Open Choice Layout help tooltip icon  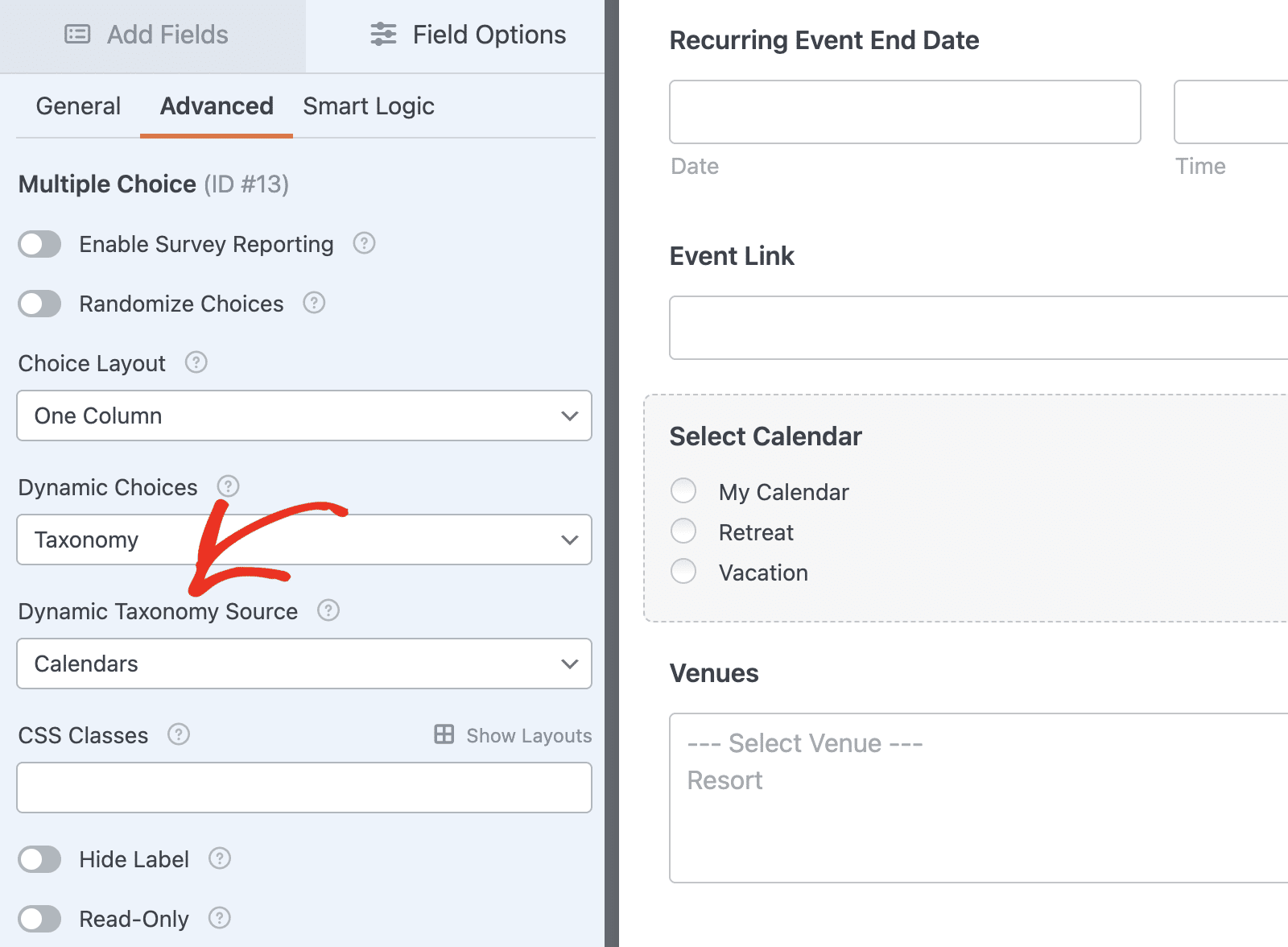tap(196, 362)
